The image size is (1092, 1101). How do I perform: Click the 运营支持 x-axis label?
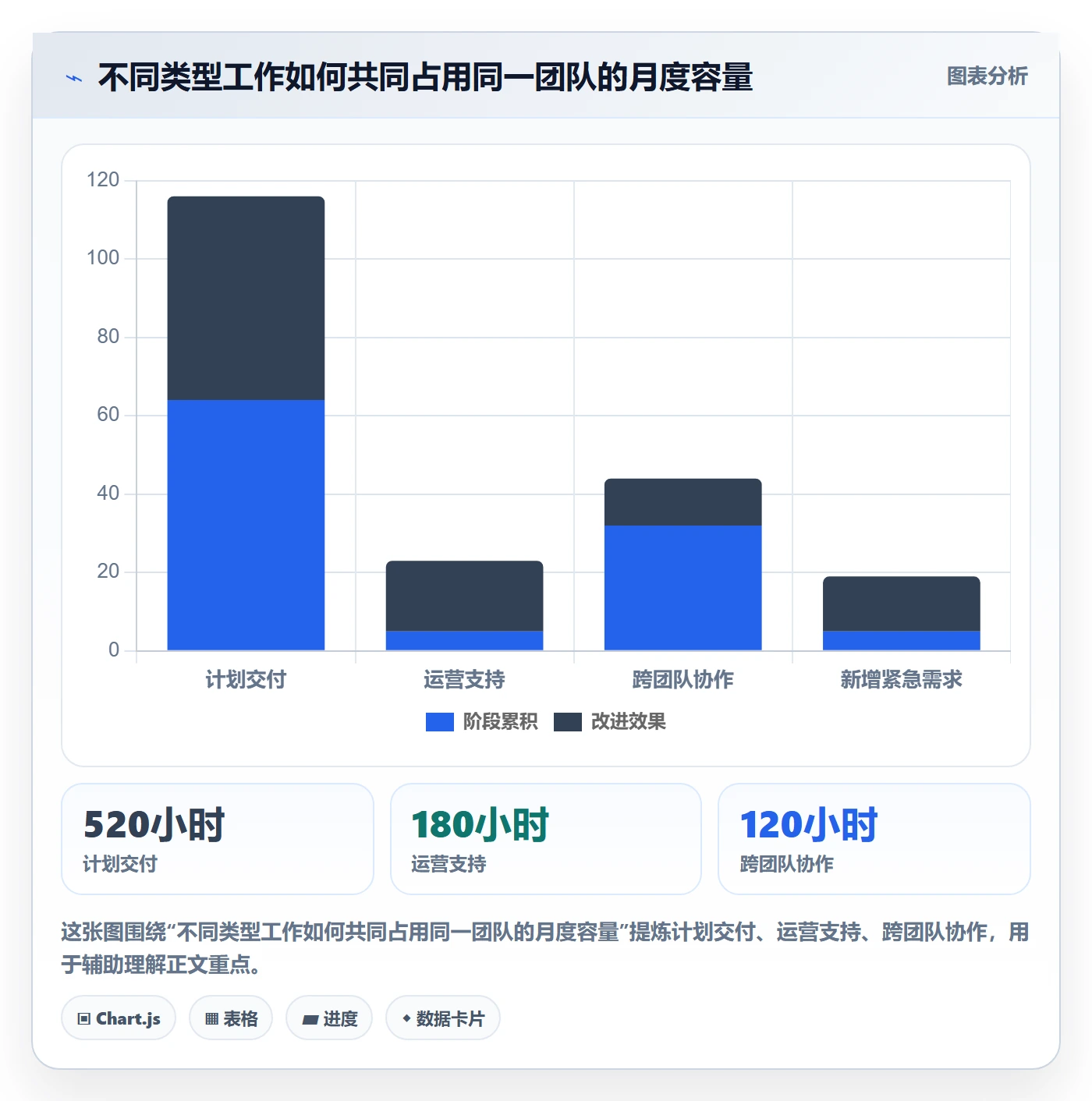coord(464,680)
